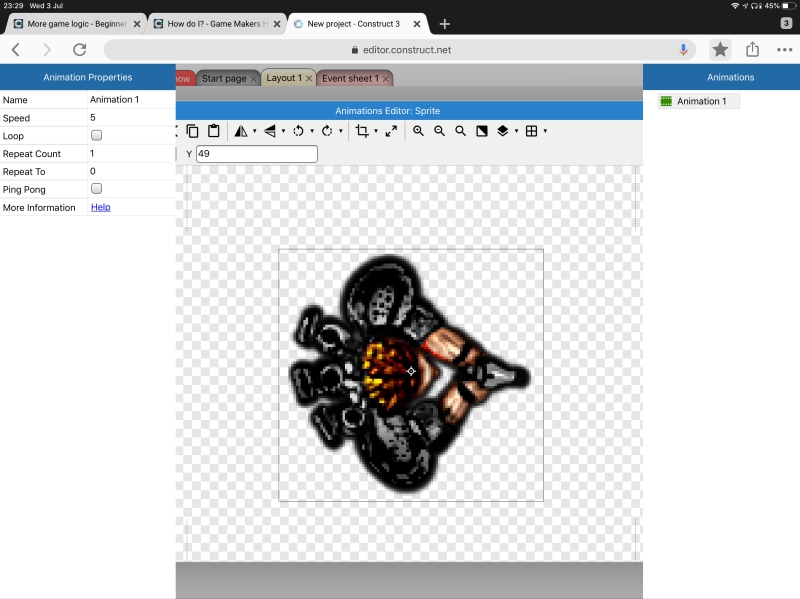
Task: Expand the grid icon dropdown arrow
Action: (x=545, y=131)
